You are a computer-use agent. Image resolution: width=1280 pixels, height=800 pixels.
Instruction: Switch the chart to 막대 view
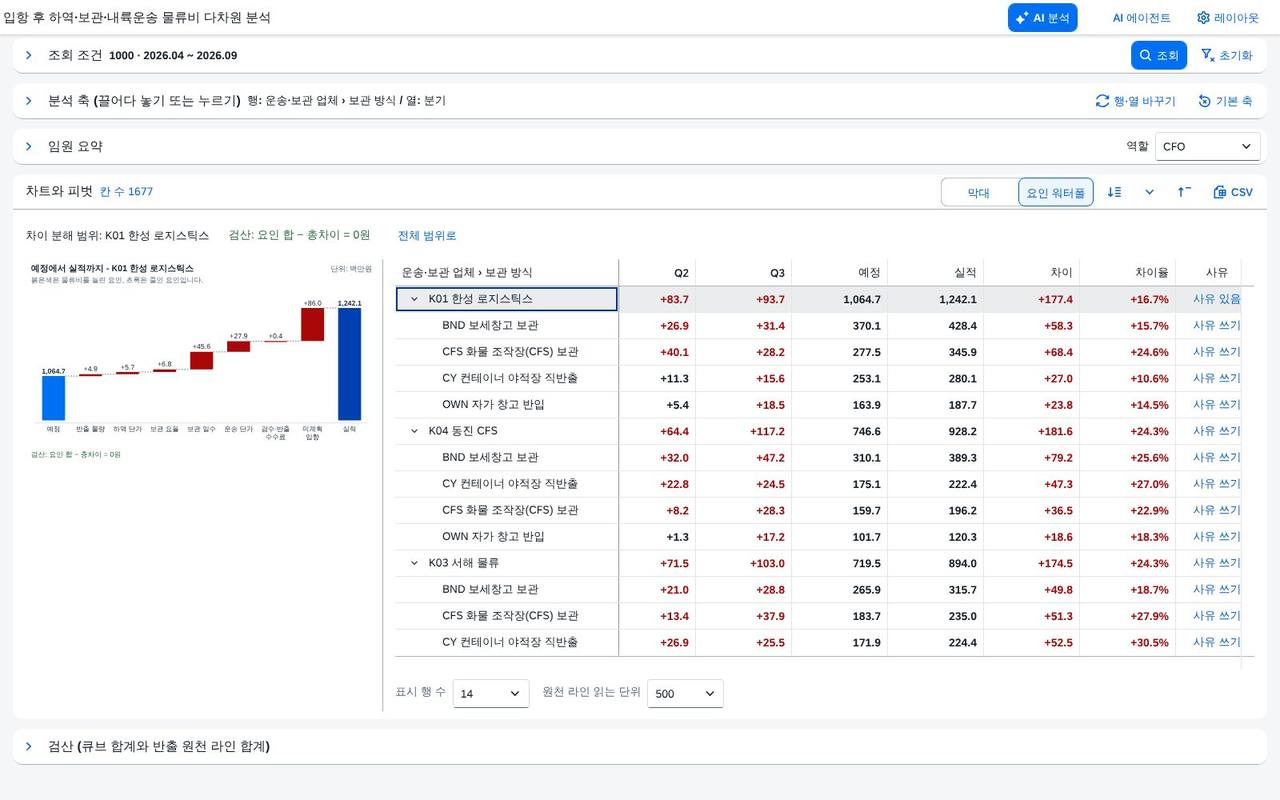click(979, 192)
